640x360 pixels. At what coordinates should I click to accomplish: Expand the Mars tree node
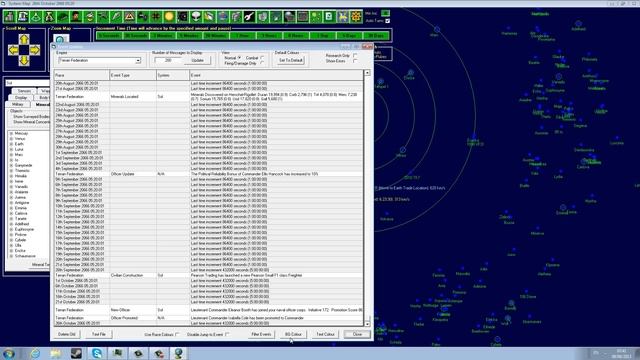tap(11, 155)
